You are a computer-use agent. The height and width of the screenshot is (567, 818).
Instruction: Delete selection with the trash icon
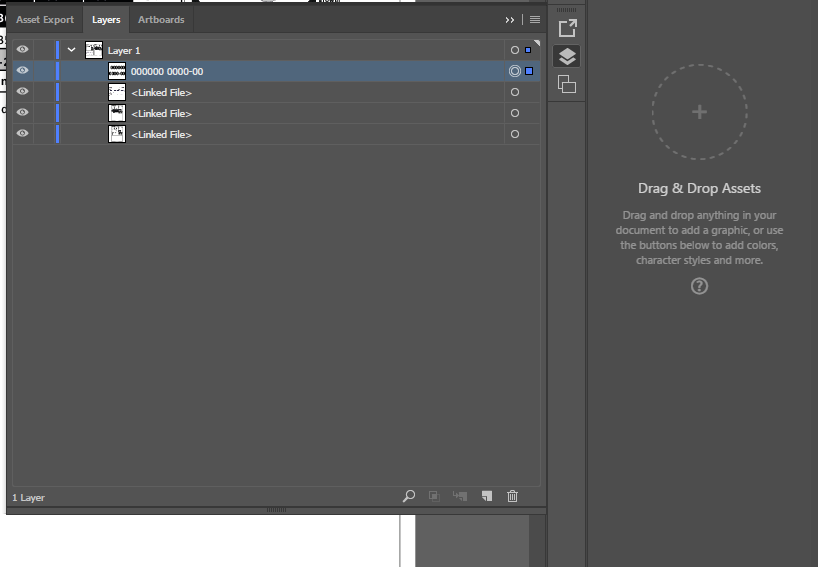click(x=512, y=496)
